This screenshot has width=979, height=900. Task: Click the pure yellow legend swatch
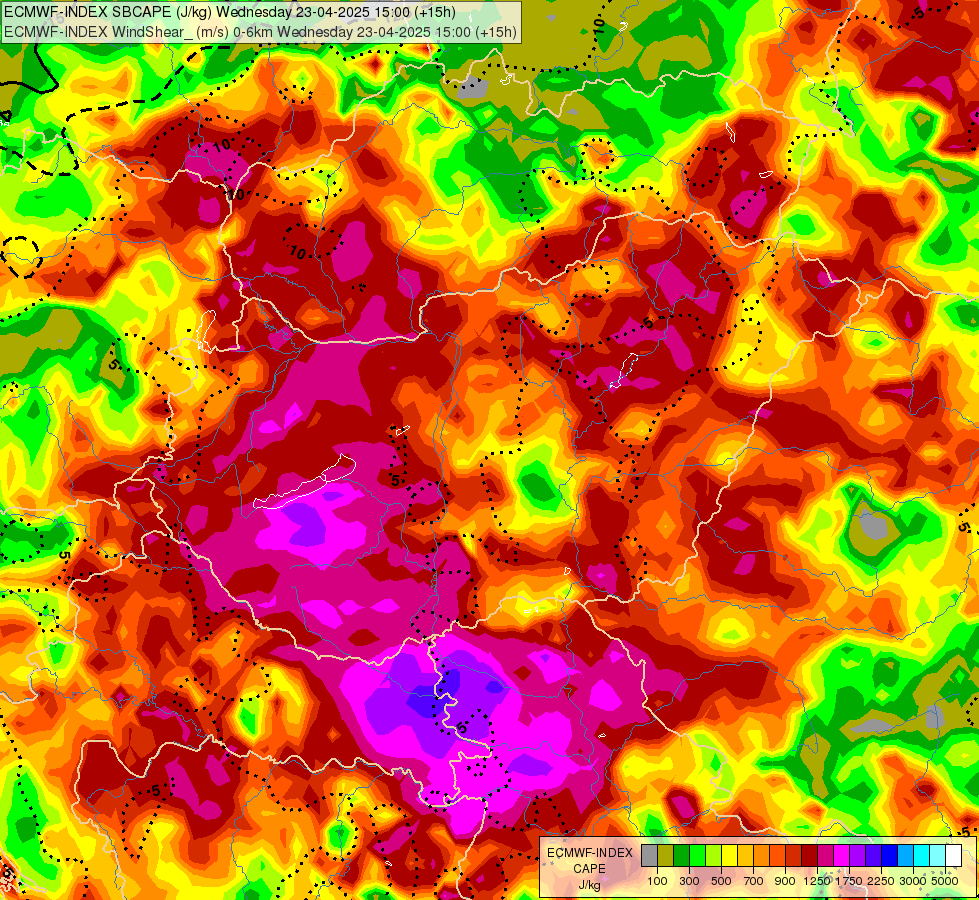pos(729,856)
